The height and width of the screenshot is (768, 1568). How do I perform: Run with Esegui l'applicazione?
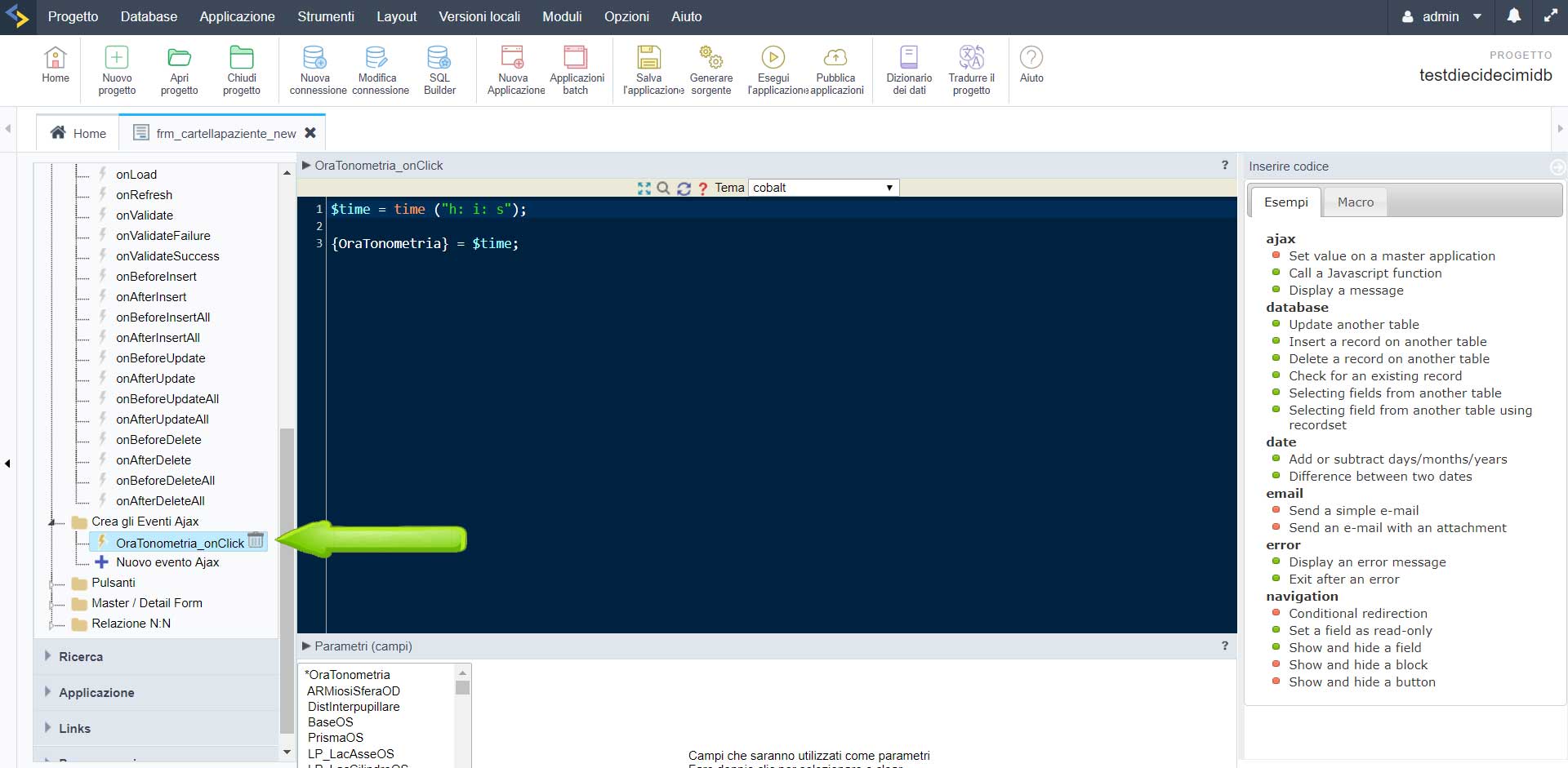click(x=775, y=70)
